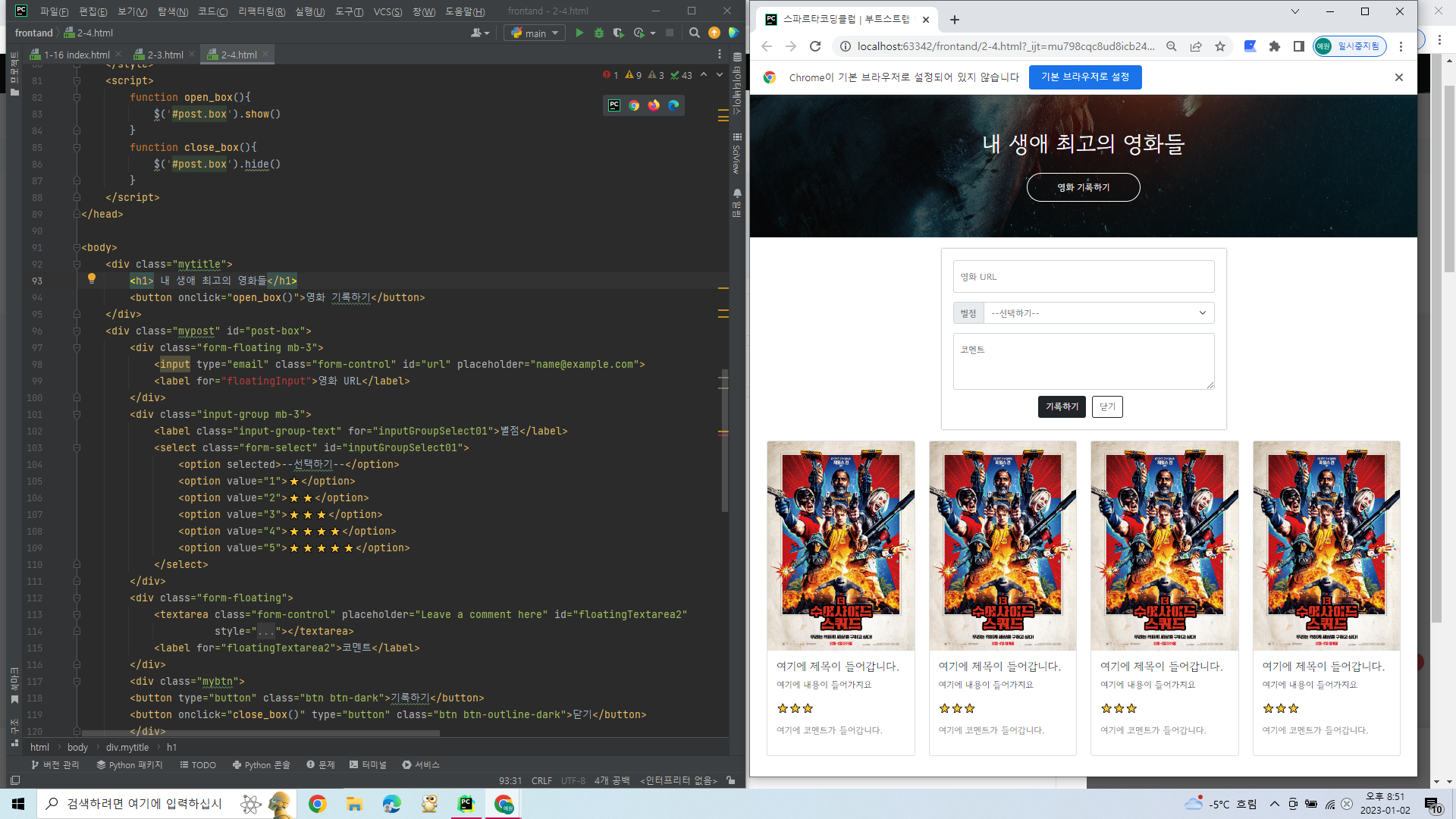Open Chrome tab search chevron
The width and height of the screenshot is (1456, 819).
[1295, 11]
